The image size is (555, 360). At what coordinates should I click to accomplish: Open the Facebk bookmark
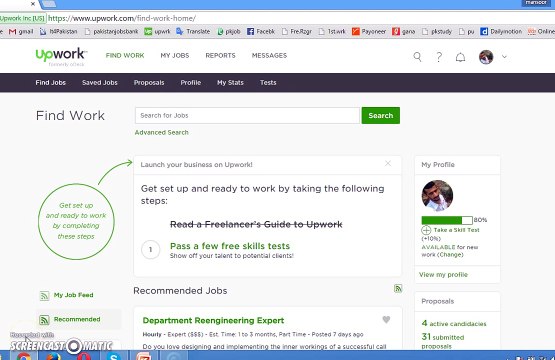point(261,32)
